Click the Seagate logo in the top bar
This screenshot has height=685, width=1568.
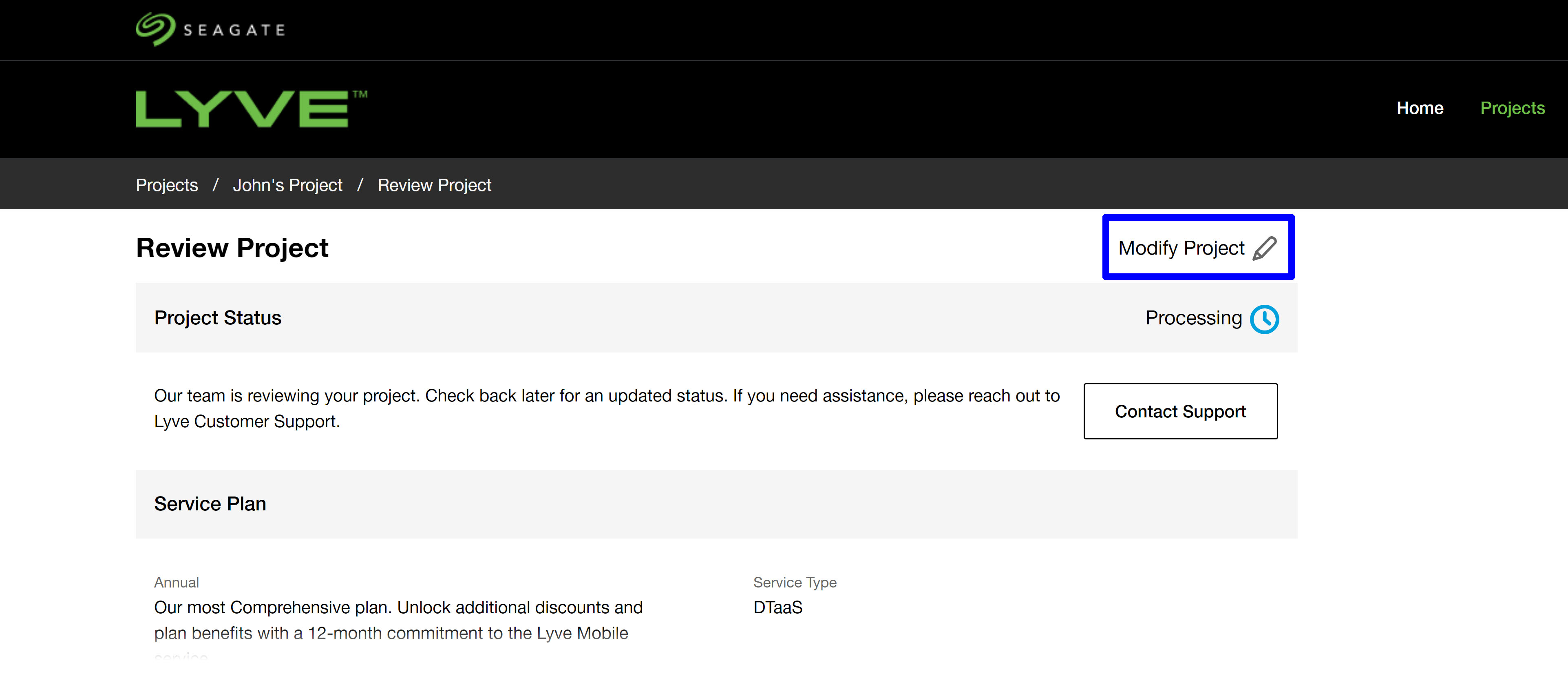tap(210, 29)
